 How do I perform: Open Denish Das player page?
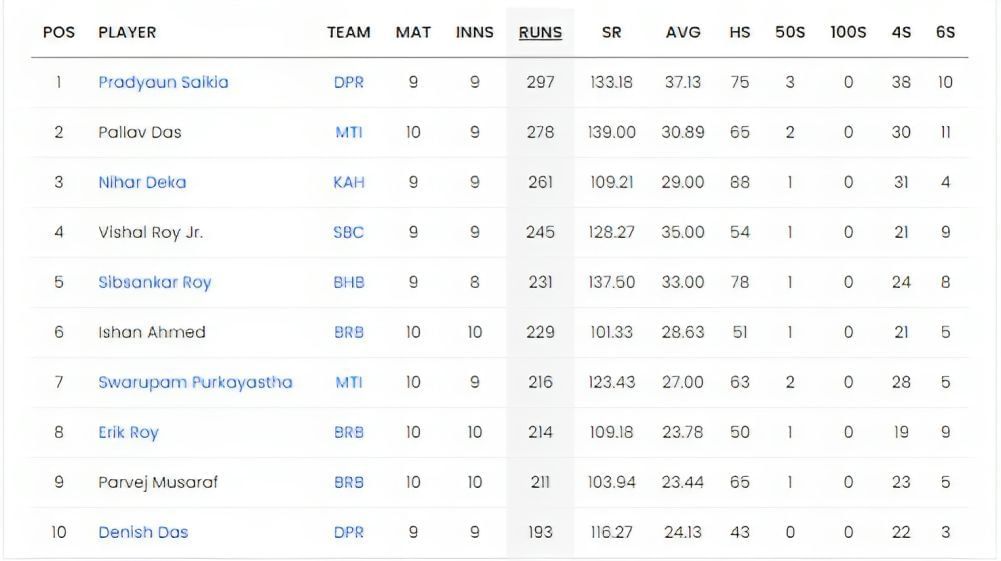point(143,532)
